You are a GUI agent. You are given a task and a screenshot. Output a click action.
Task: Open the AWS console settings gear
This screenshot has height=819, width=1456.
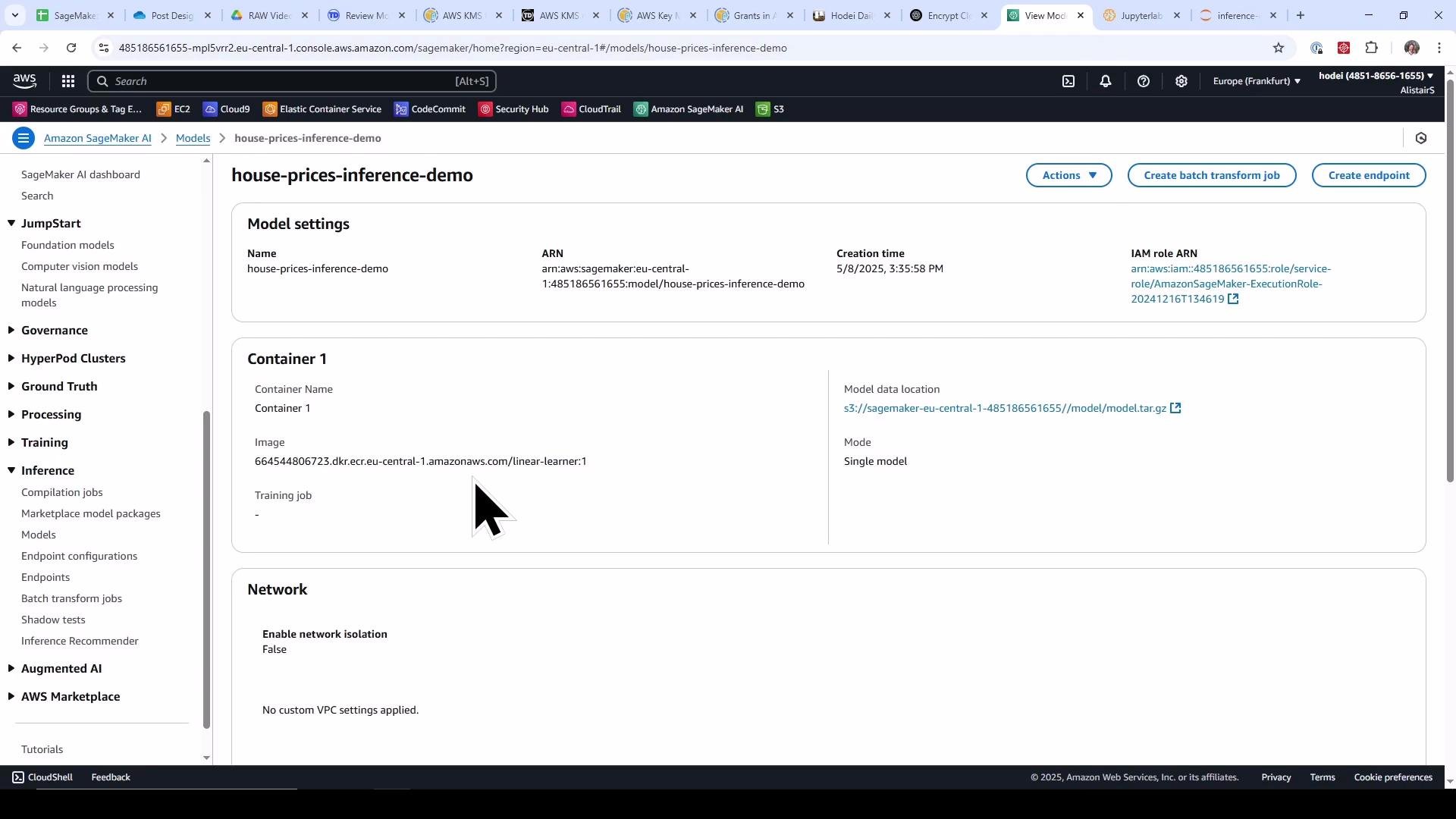pos(1181,81)
